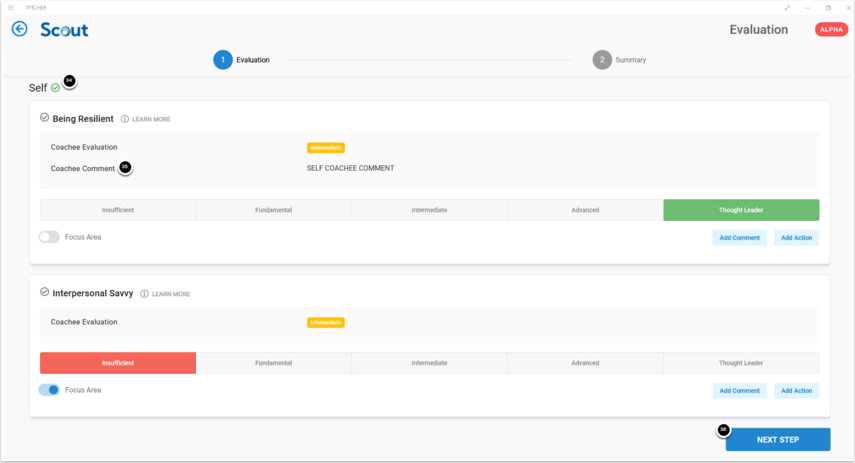The image size is (855, 463).
Task: Click check icon before Being Resilient
Action: [x=44, y=118]
